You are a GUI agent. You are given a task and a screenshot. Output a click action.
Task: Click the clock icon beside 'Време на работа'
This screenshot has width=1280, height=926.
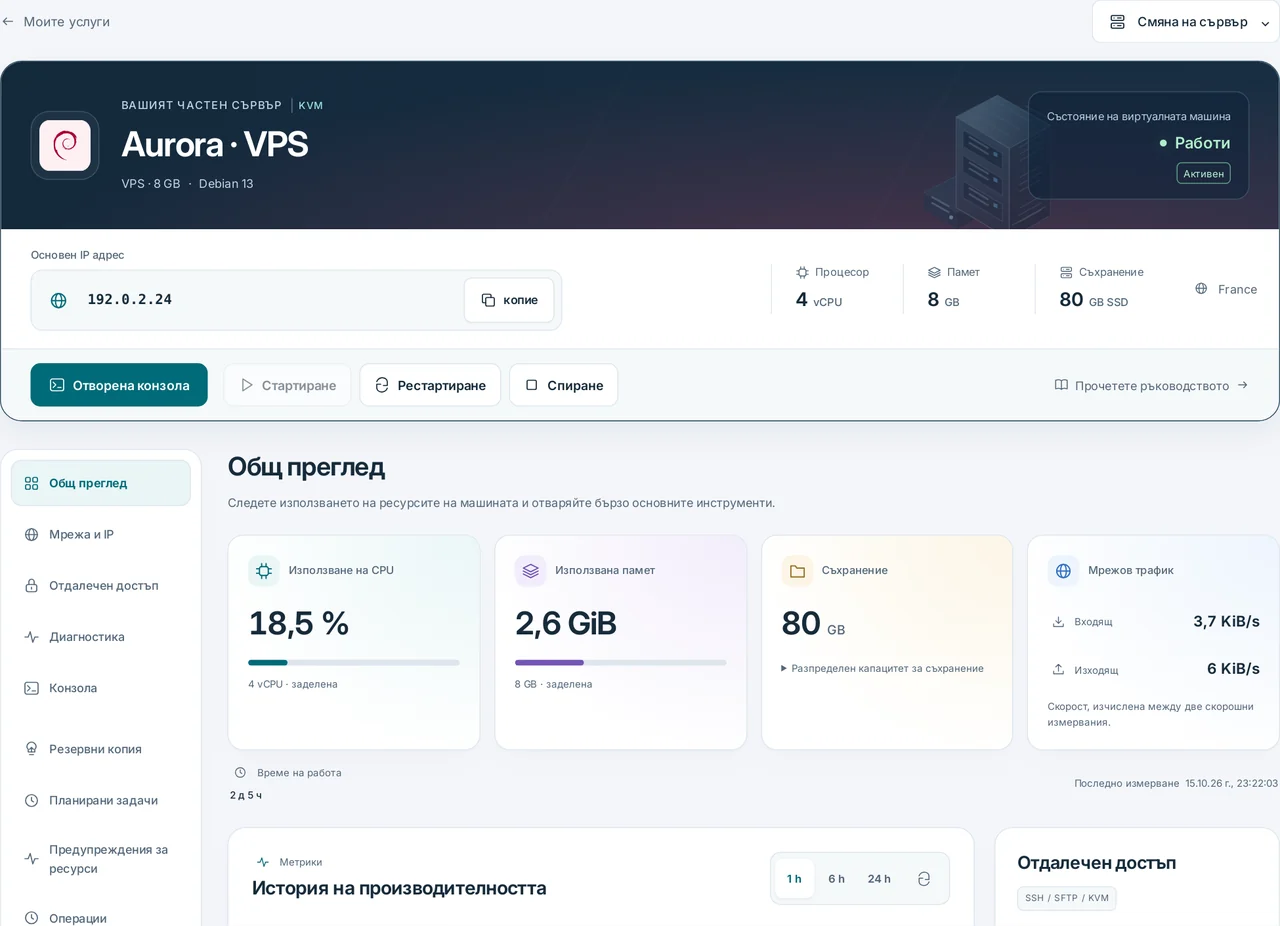(240, 773)
